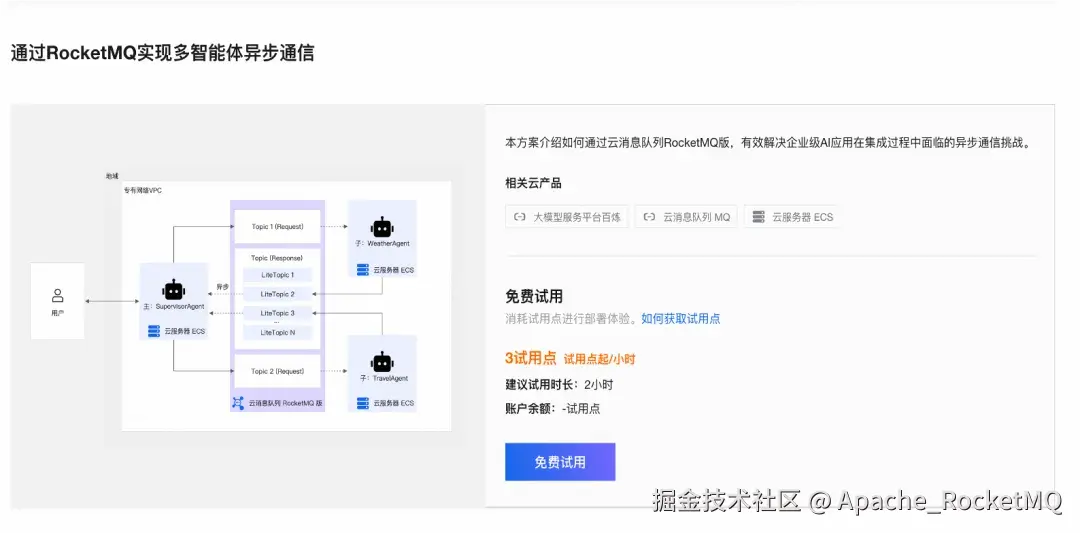Click the 建议试用时长 text line
Image resolution: width=1080 pixels, height=533 pixels.
click(x=559, y=385)
